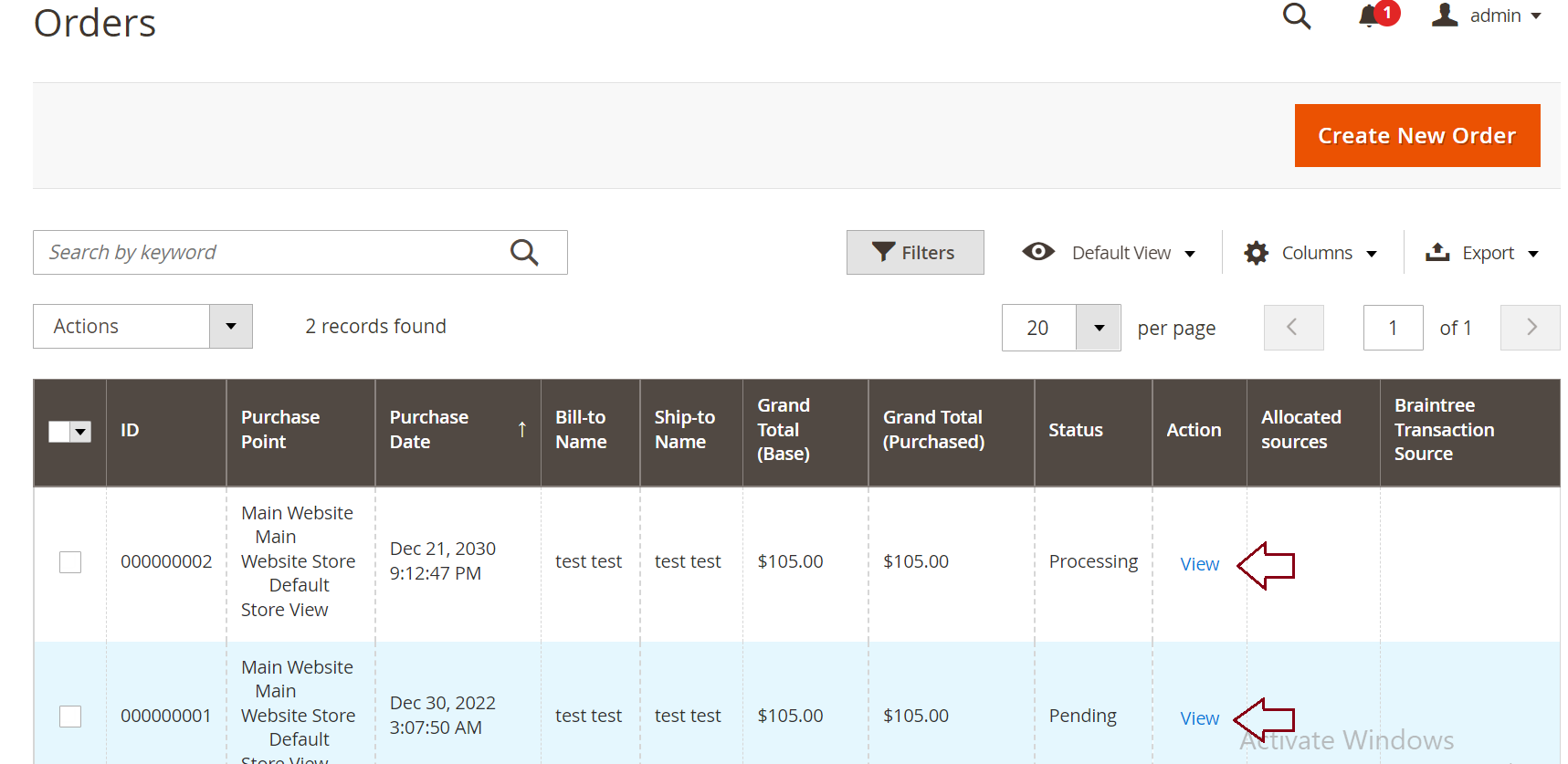The width and height of the screenshot is (1568, 764).
Task: Expand the Actions dropdown
Action: [231, 327]
